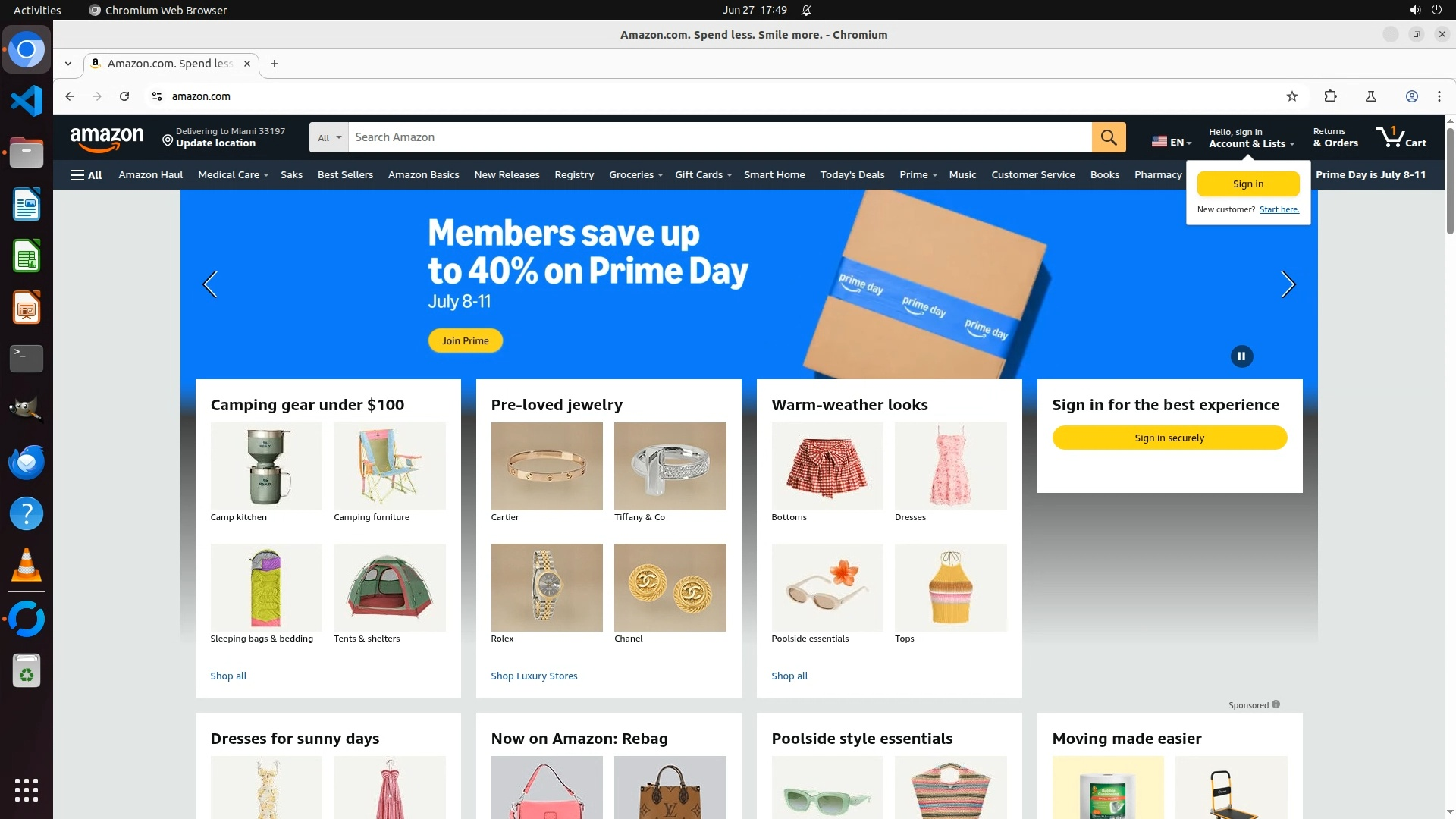Show the previous banner slide arrow
Screen dimensions: 1456x819
[x=210, y=284]
